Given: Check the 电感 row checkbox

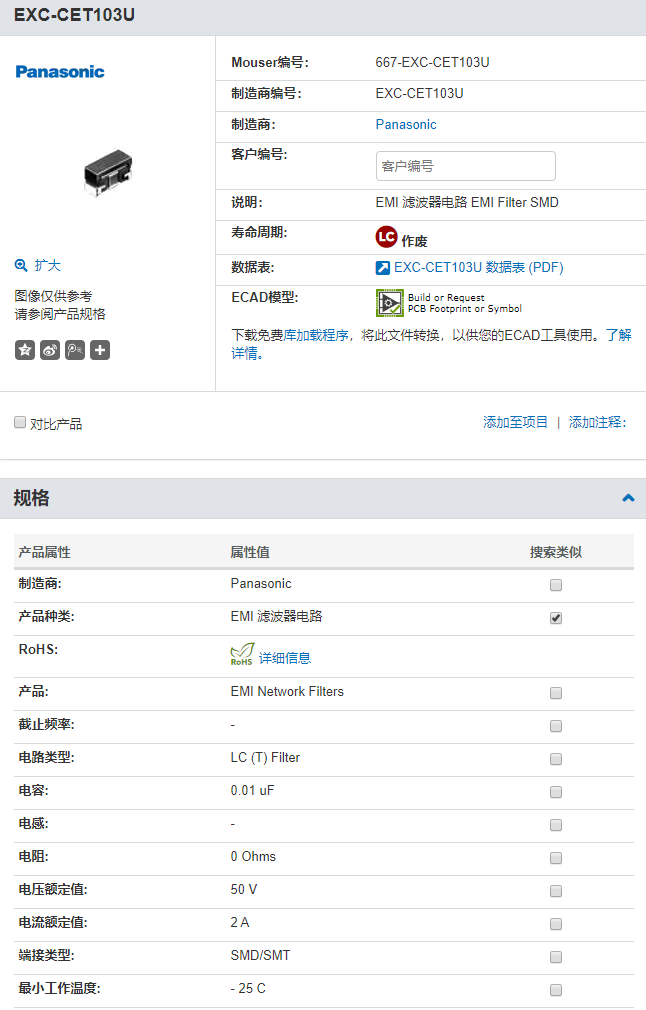Looking at the screenshot, I should pos(556,825).
